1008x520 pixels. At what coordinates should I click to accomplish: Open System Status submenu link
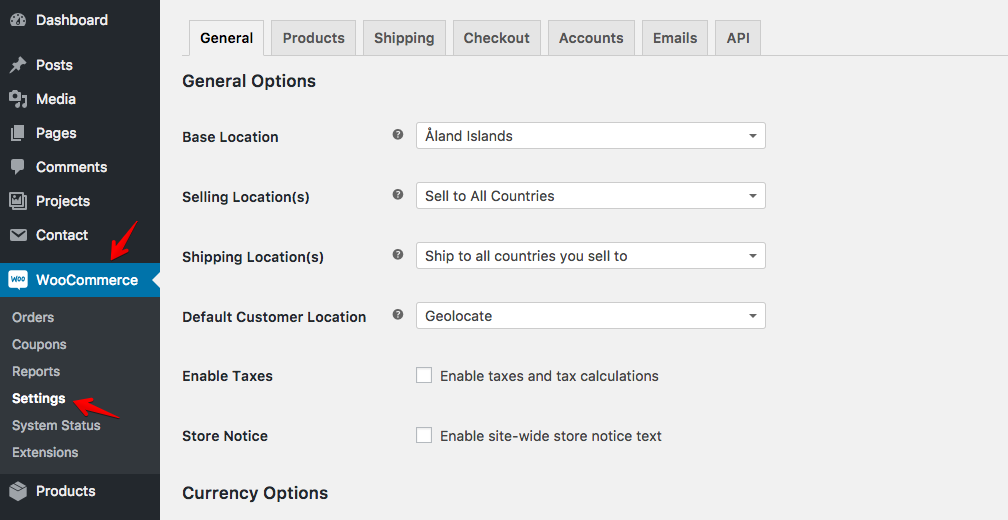(56, 426)
